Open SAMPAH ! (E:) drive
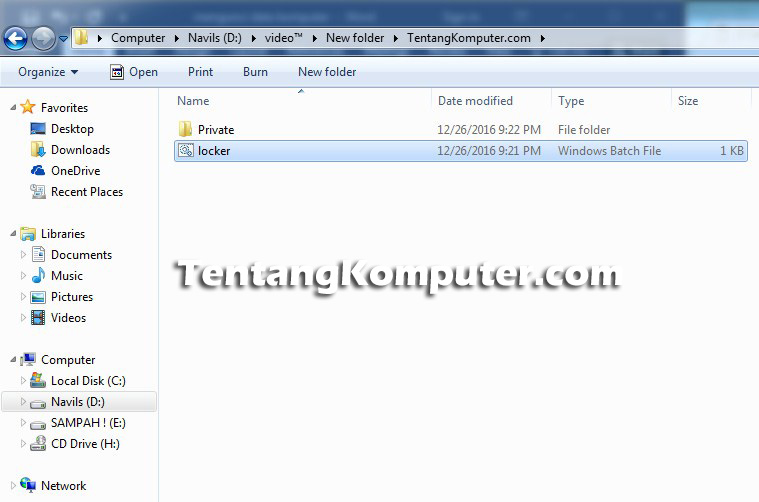This screenshot has width=759, height=502. [x=88, y=423]
